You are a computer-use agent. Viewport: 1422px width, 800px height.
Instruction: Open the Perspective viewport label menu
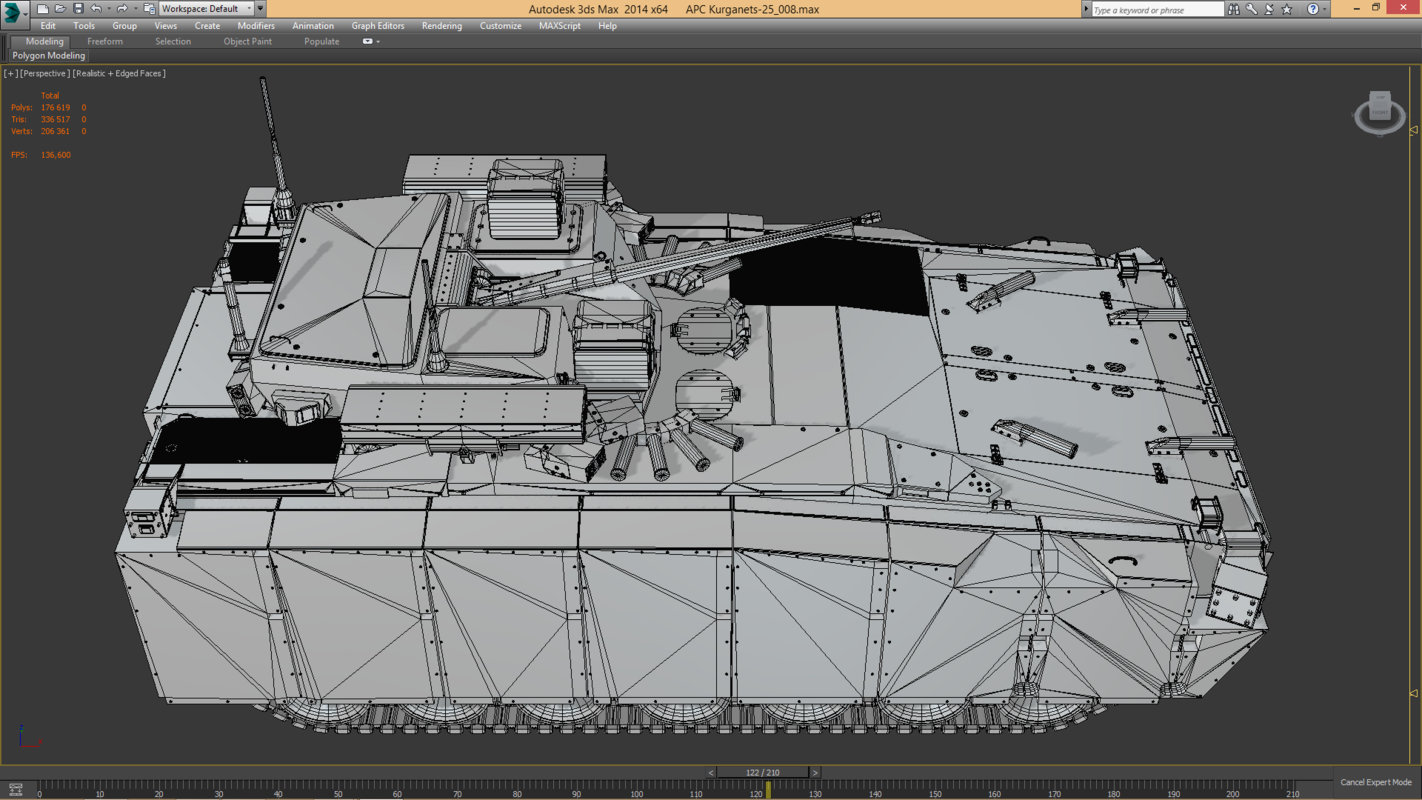tap(44, 74)
